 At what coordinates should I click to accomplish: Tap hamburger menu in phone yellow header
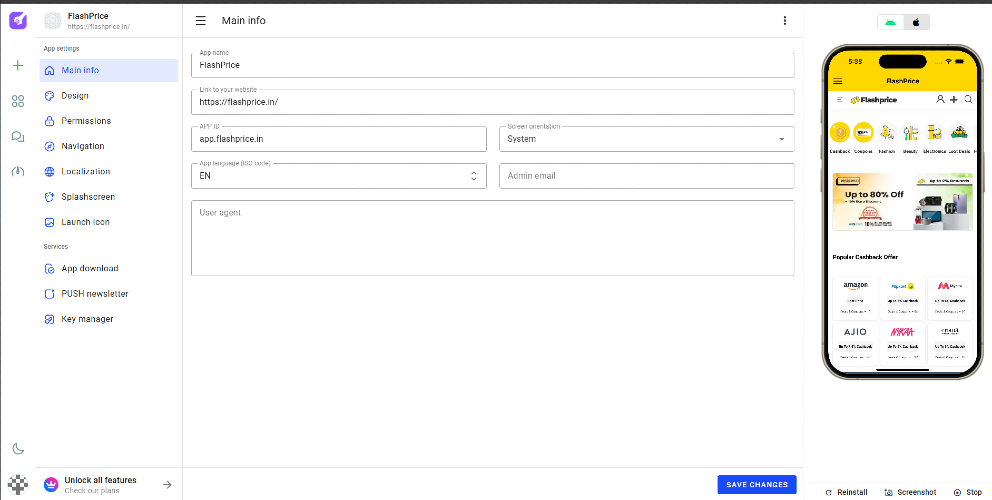pos(838,81)
